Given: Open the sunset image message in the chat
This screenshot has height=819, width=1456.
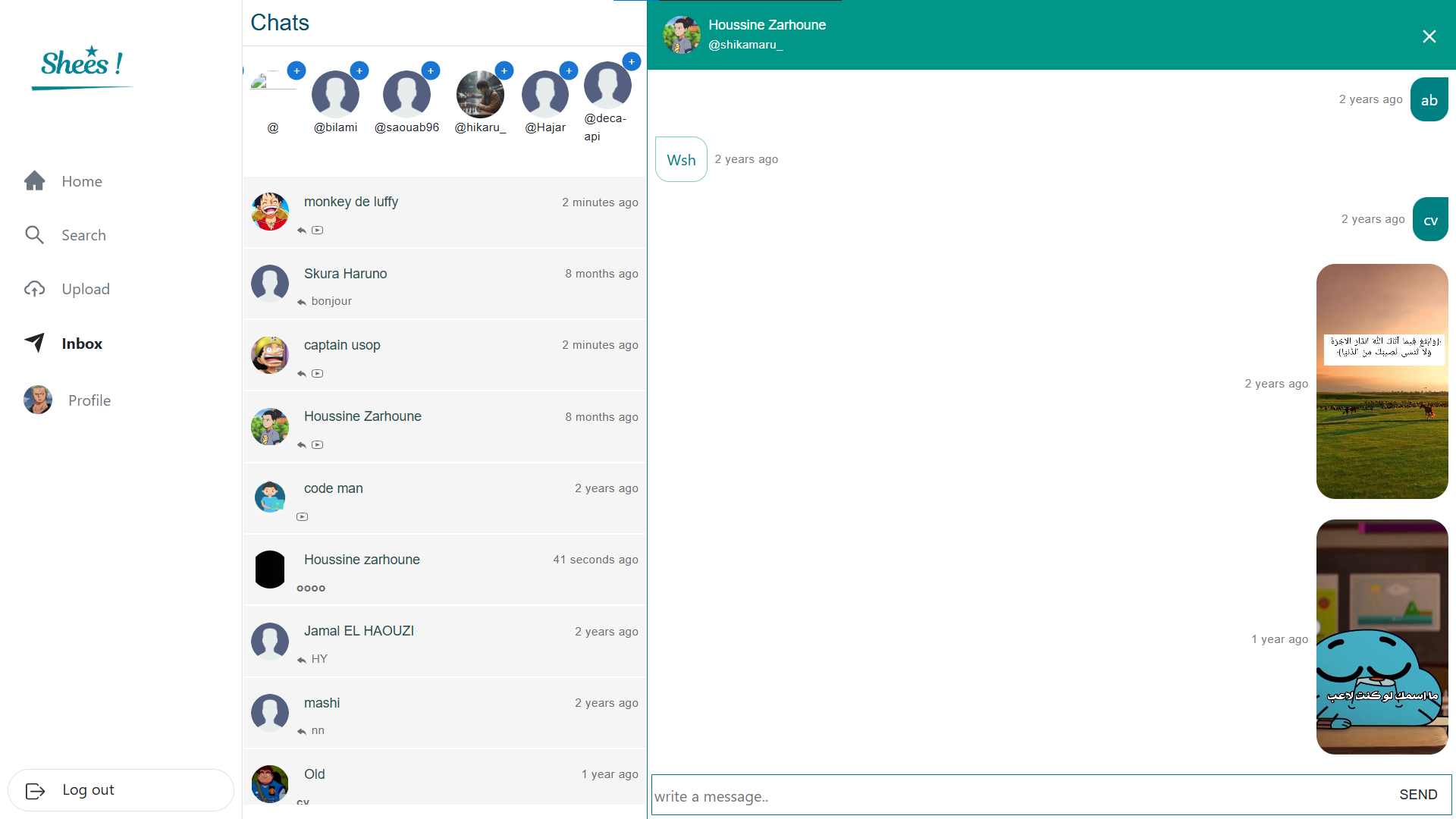Looking at the screenshot, I should click(x=1382, y=381).
